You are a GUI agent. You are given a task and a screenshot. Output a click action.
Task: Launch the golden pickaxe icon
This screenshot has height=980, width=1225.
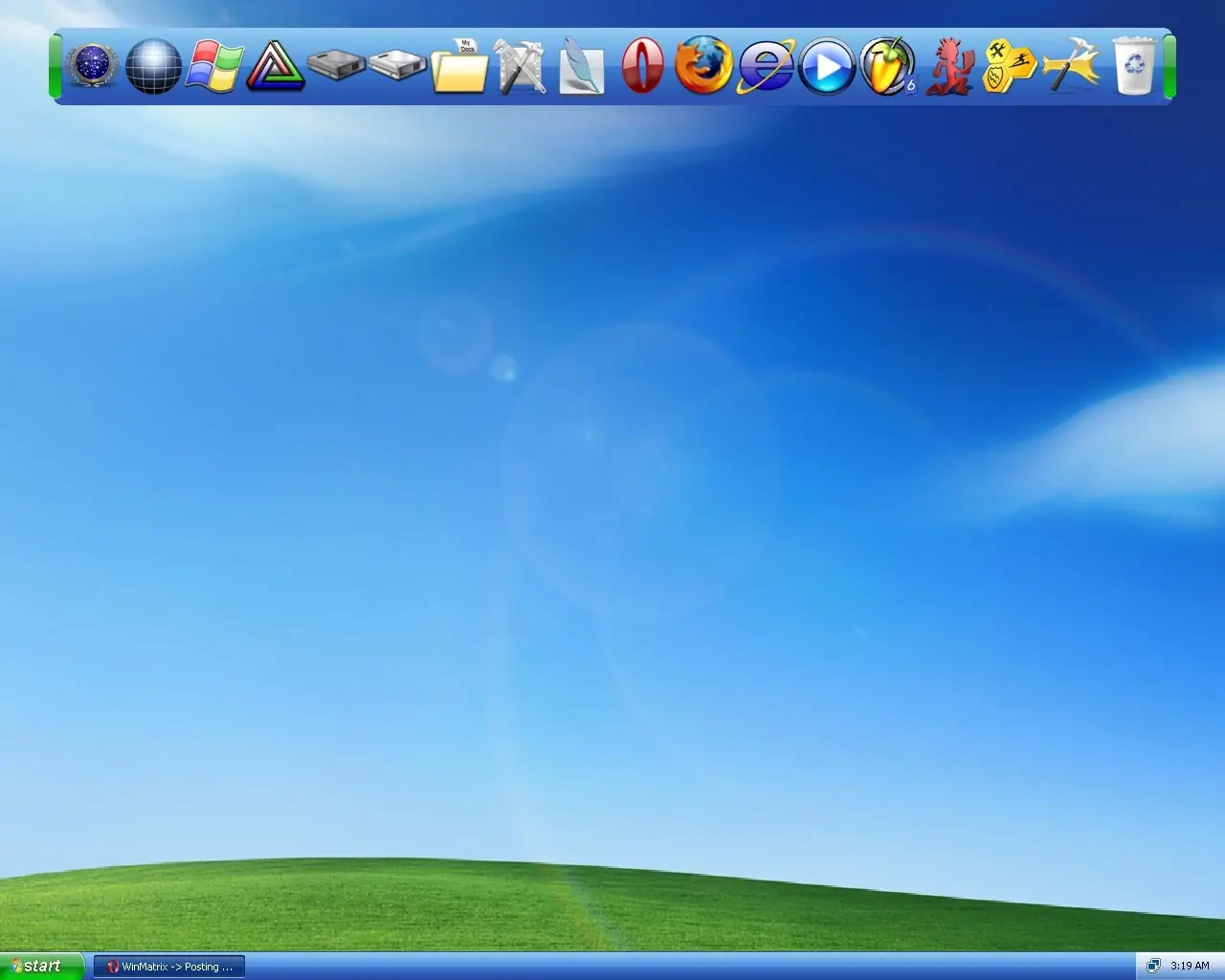[1072, 65]
